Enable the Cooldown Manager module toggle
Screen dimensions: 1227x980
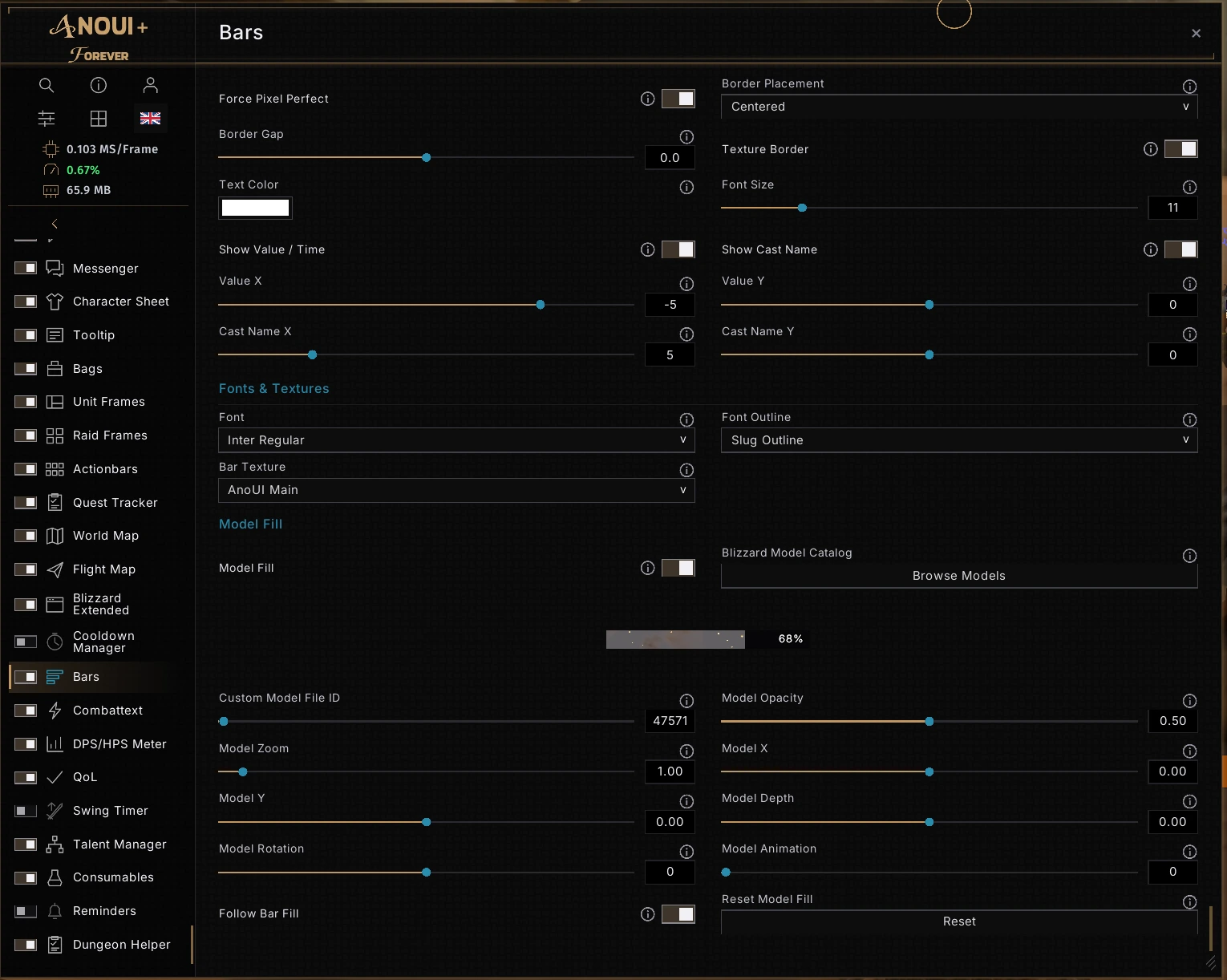coord(26,642)
